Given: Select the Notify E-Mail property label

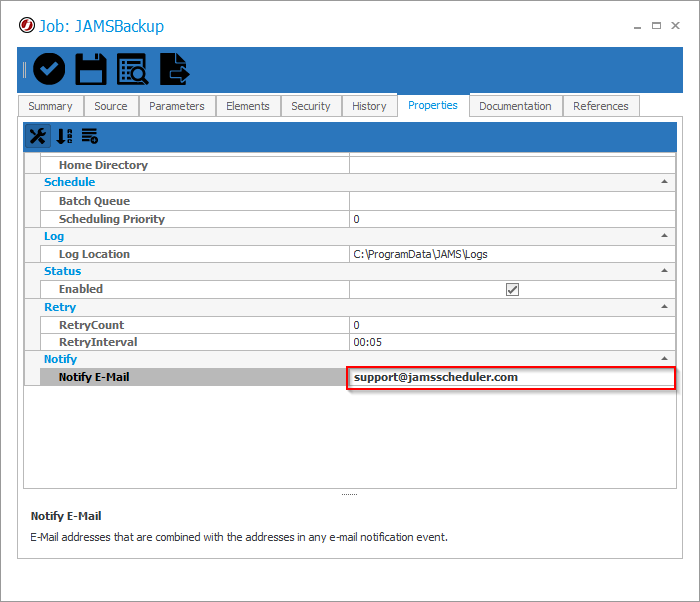Looking at the screenshot, I should (x=94, y=377).
